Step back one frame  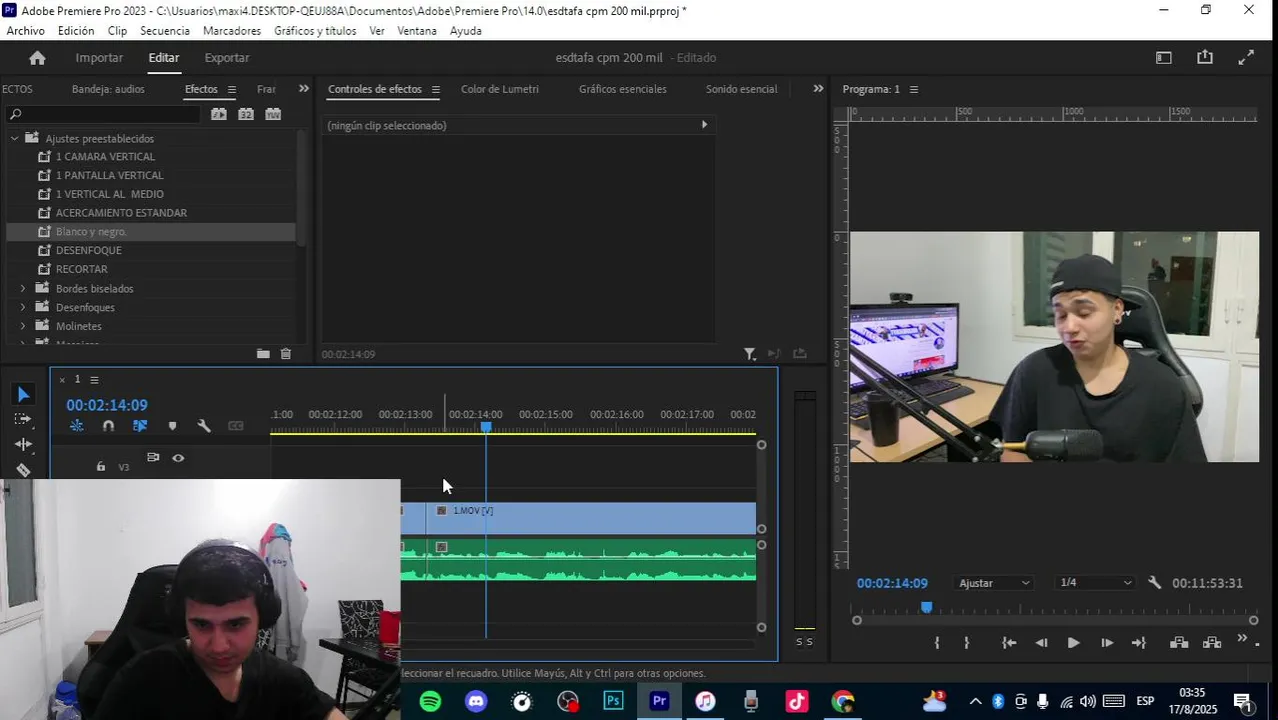click(1041, 643)
